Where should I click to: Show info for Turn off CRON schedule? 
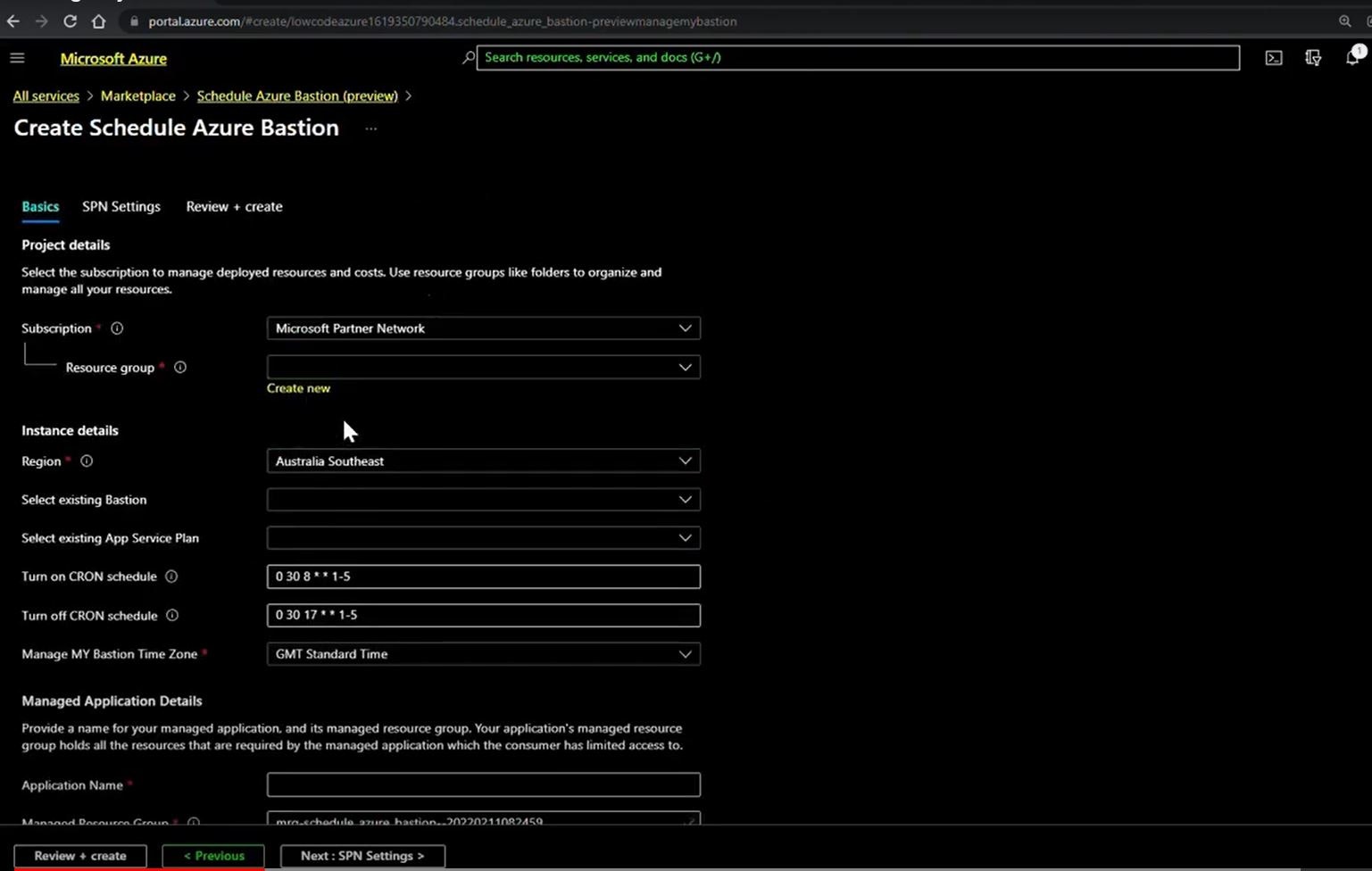pyautogui.click(x=172, y=616)
